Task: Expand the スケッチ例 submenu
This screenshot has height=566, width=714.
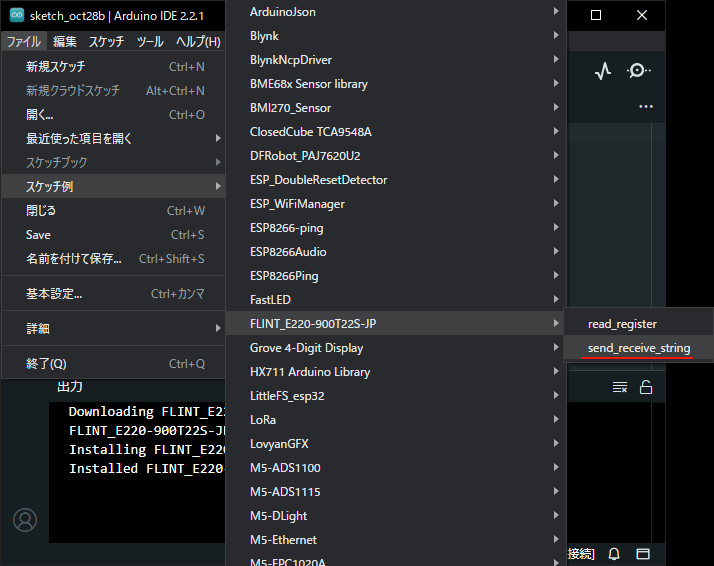Action: (x=114, y=186)
